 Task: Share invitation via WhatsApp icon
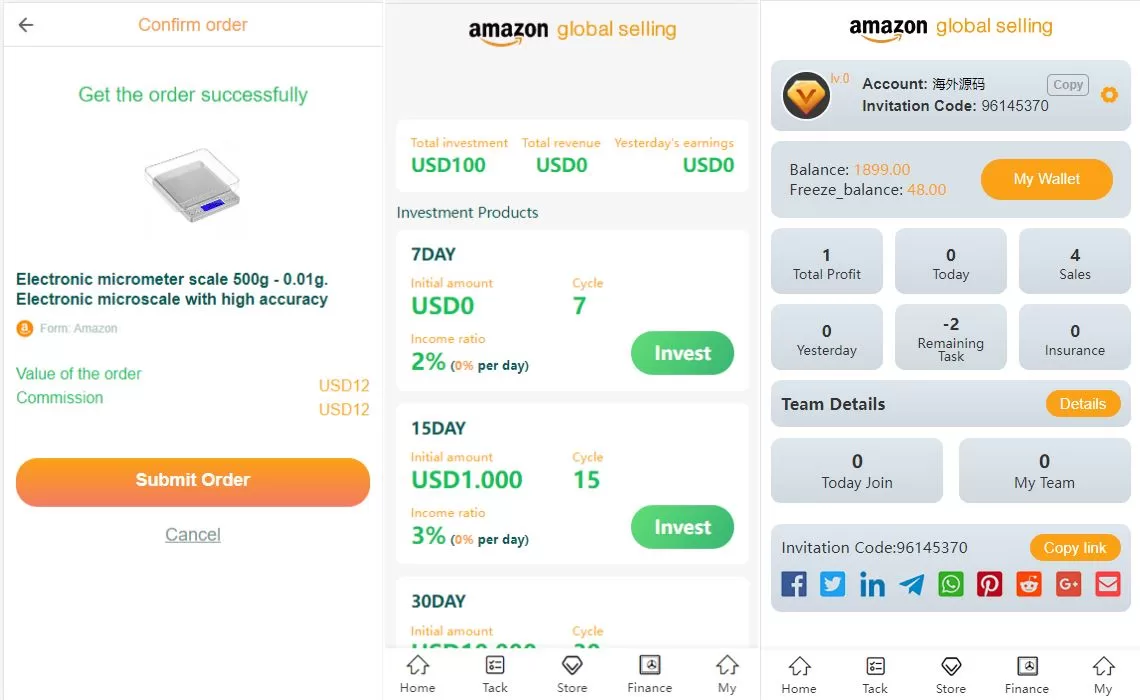(x=951, y=584)
